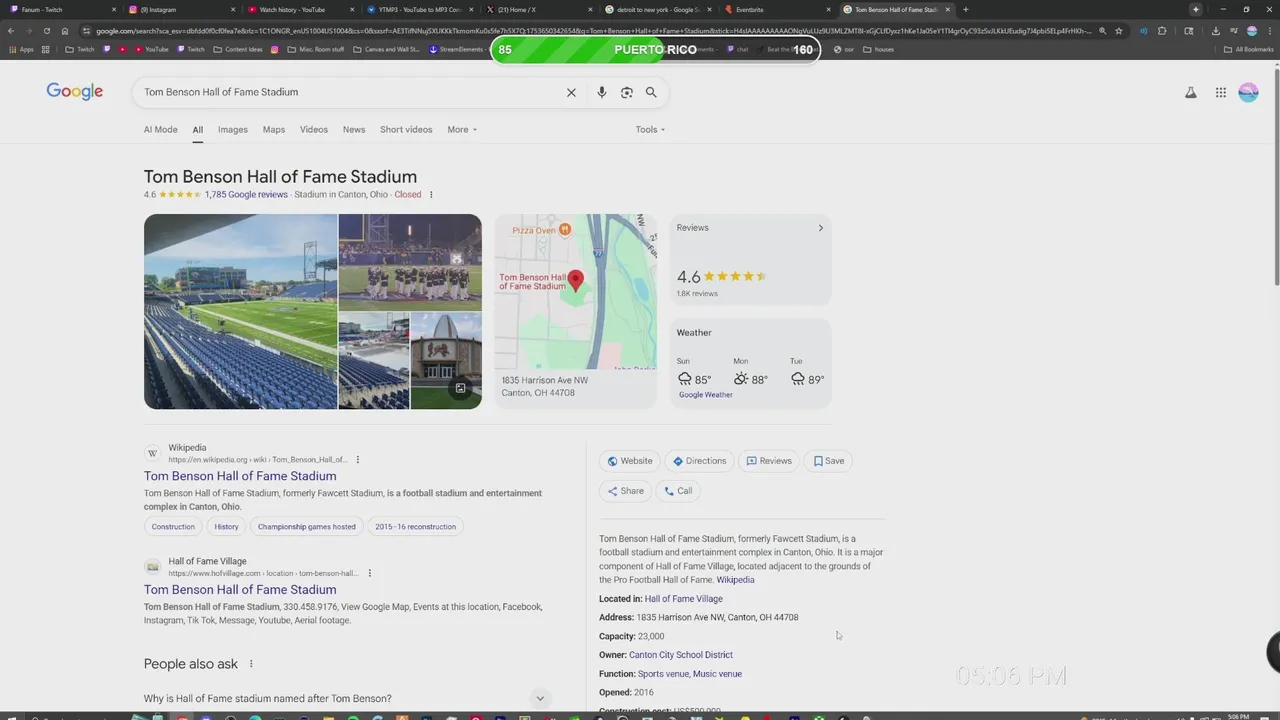
Task: Open three-dot menu for Wikipedia result
Action: 357,460
